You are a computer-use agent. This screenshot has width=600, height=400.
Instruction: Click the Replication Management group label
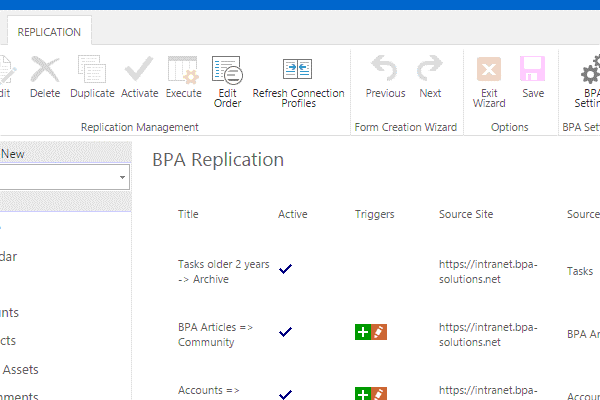[139, 127]
